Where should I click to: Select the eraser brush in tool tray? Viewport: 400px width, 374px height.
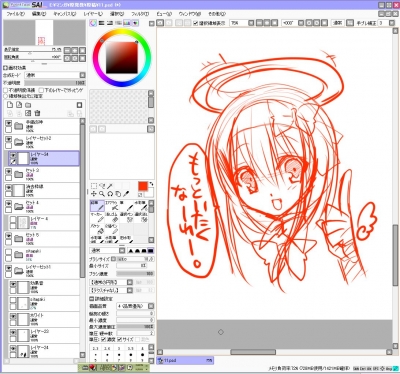[x=112, y=218]
